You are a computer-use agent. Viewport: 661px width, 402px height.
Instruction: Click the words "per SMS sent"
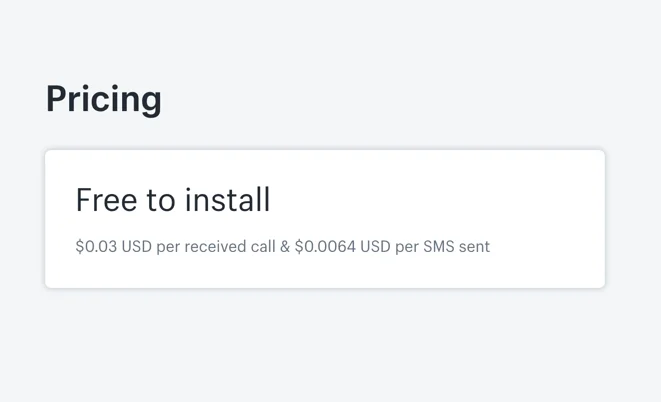(443, 246)
